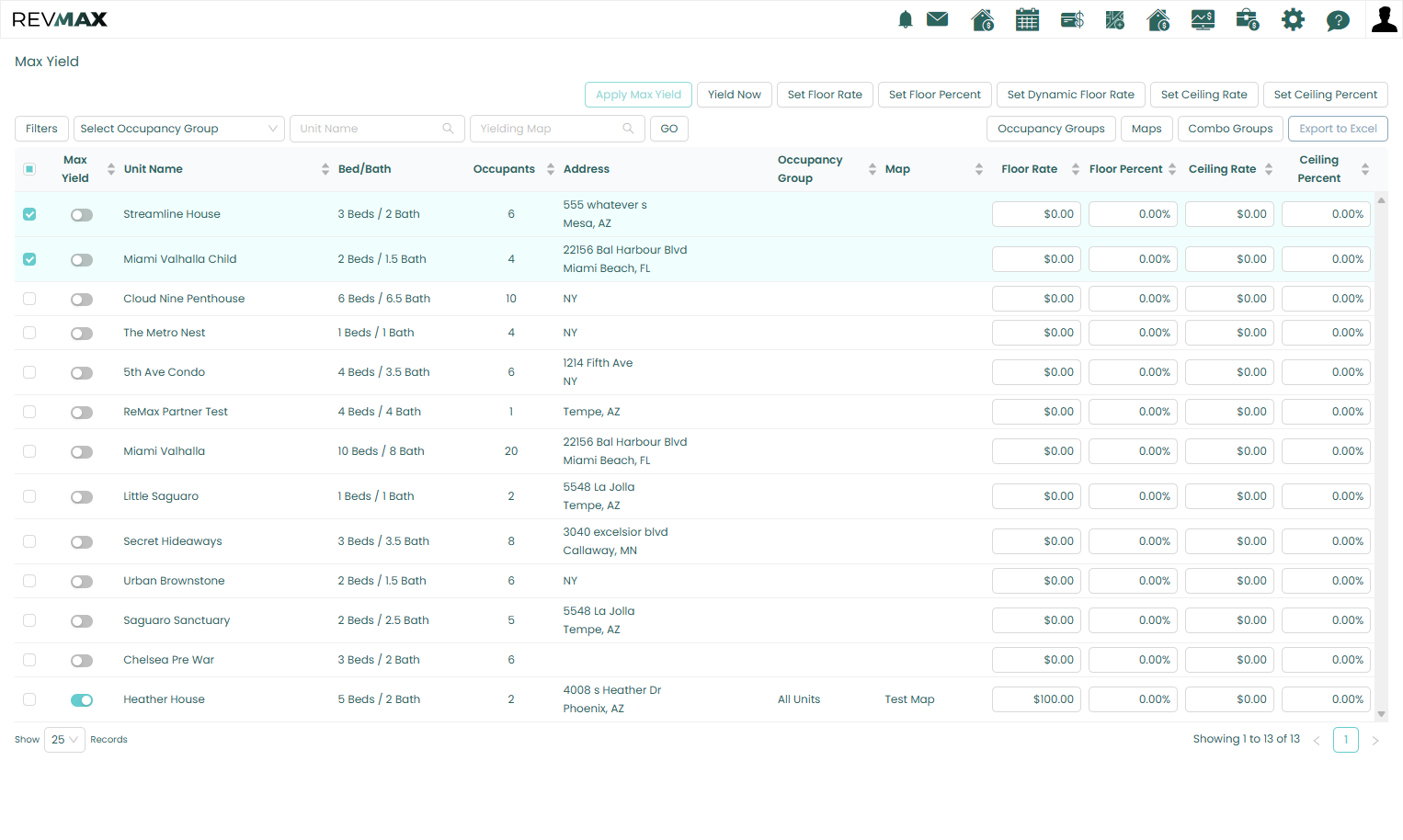Screen dimensions: 1403x840
Task: Click Set Dynamic Floor Rate
Action: pos(1071,95)
